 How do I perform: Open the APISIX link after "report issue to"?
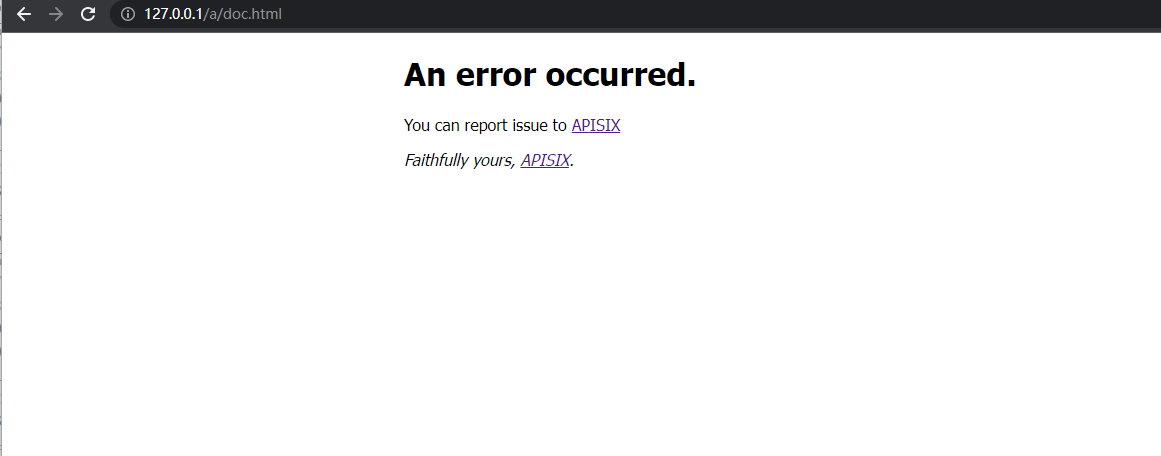[x=596, y=126]
